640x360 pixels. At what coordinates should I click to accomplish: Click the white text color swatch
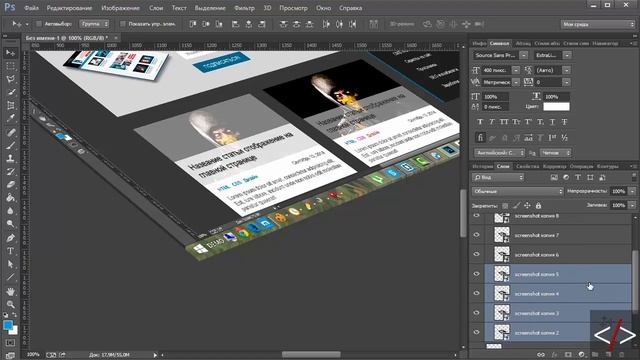tap(556, 107)
